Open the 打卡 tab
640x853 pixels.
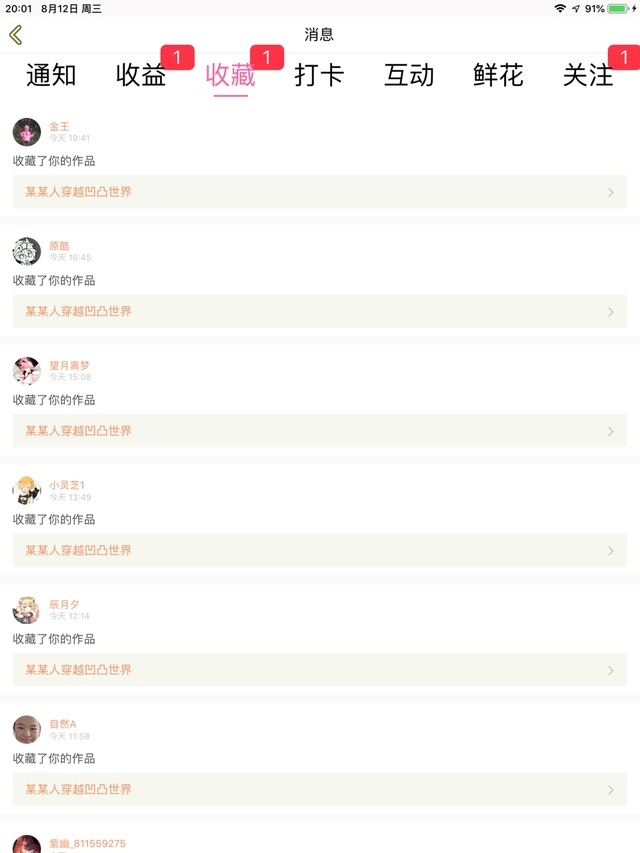click(x=319, y=75)
